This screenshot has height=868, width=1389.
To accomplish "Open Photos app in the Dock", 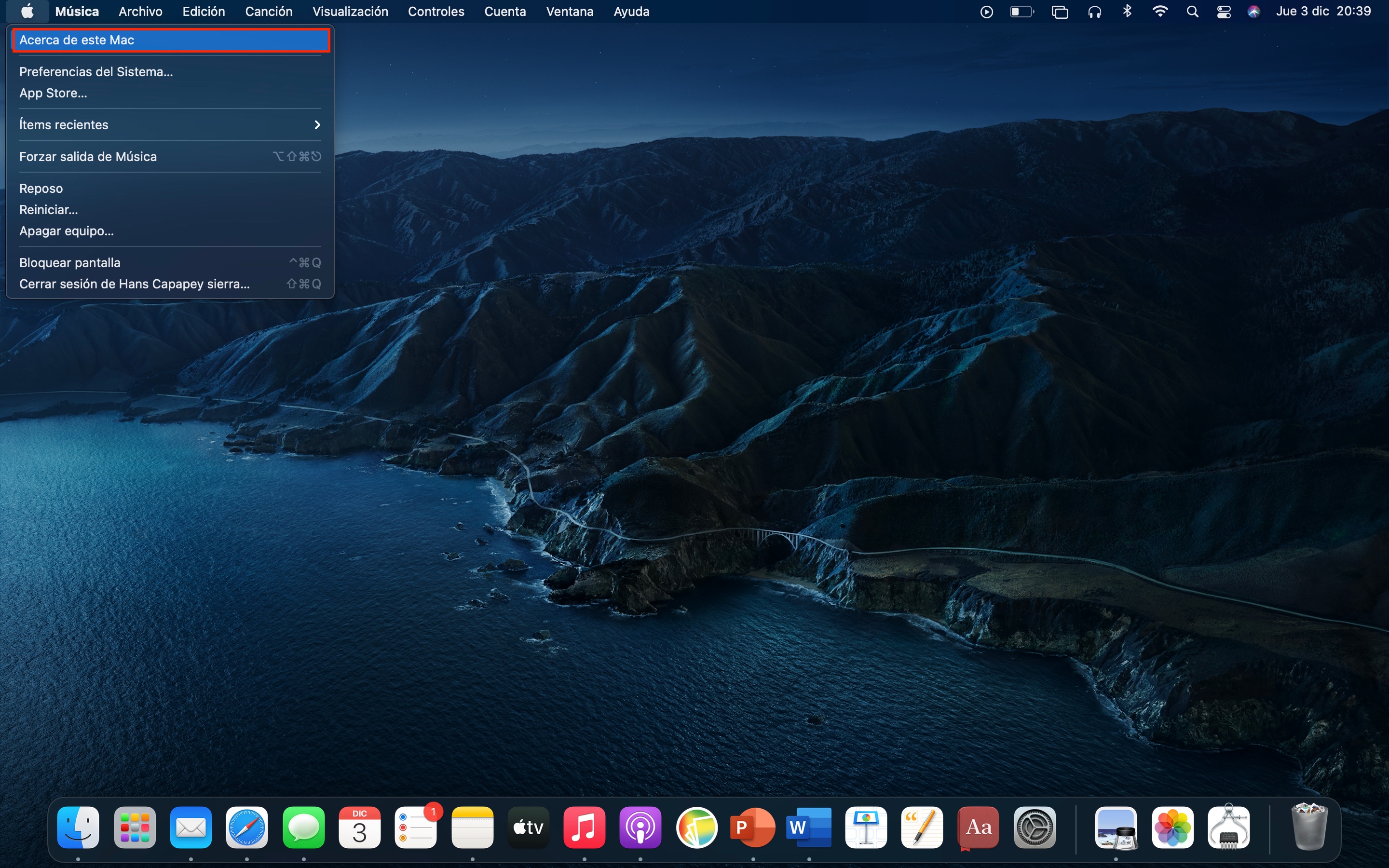I will coord(1172,827).
